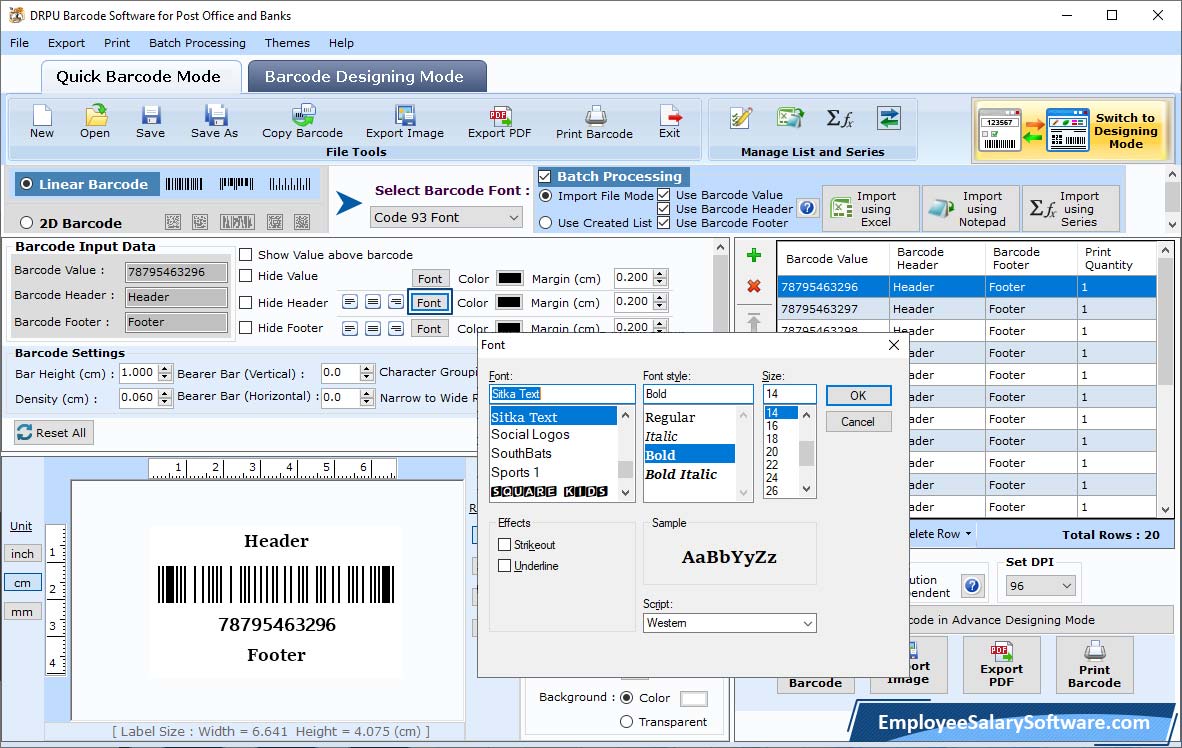Click Print Barcode button at bottom right

point(1095,665)
